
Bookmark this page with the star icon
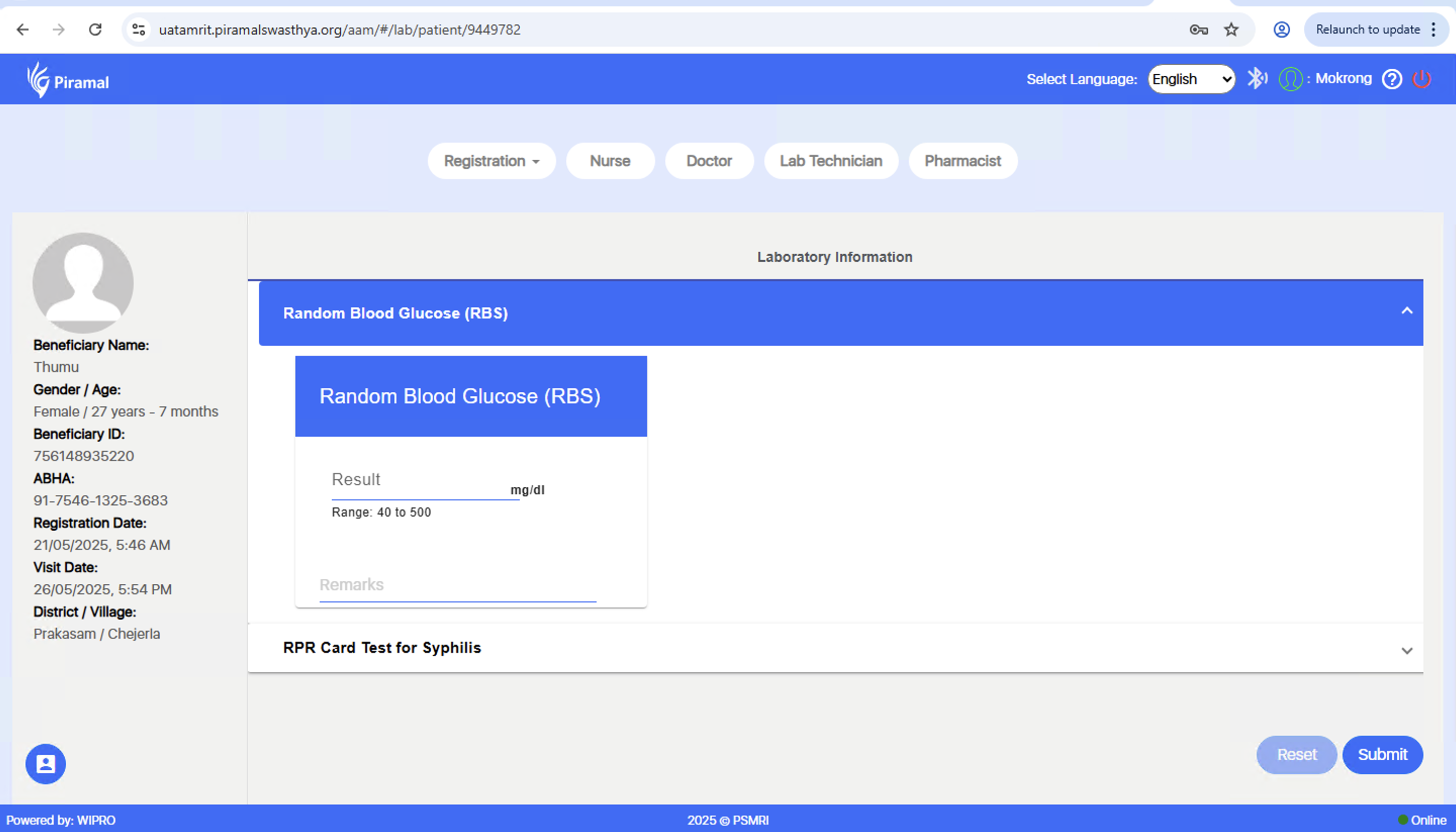pyautogui.click(x=1231, y=30)
